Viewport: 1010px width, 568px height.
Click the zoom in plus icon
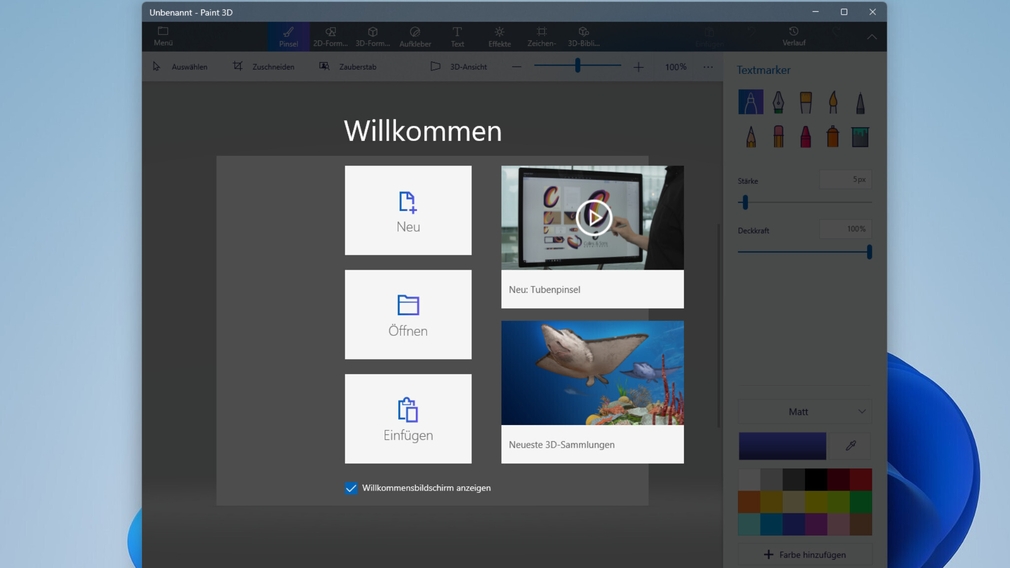tap(638, 66)
